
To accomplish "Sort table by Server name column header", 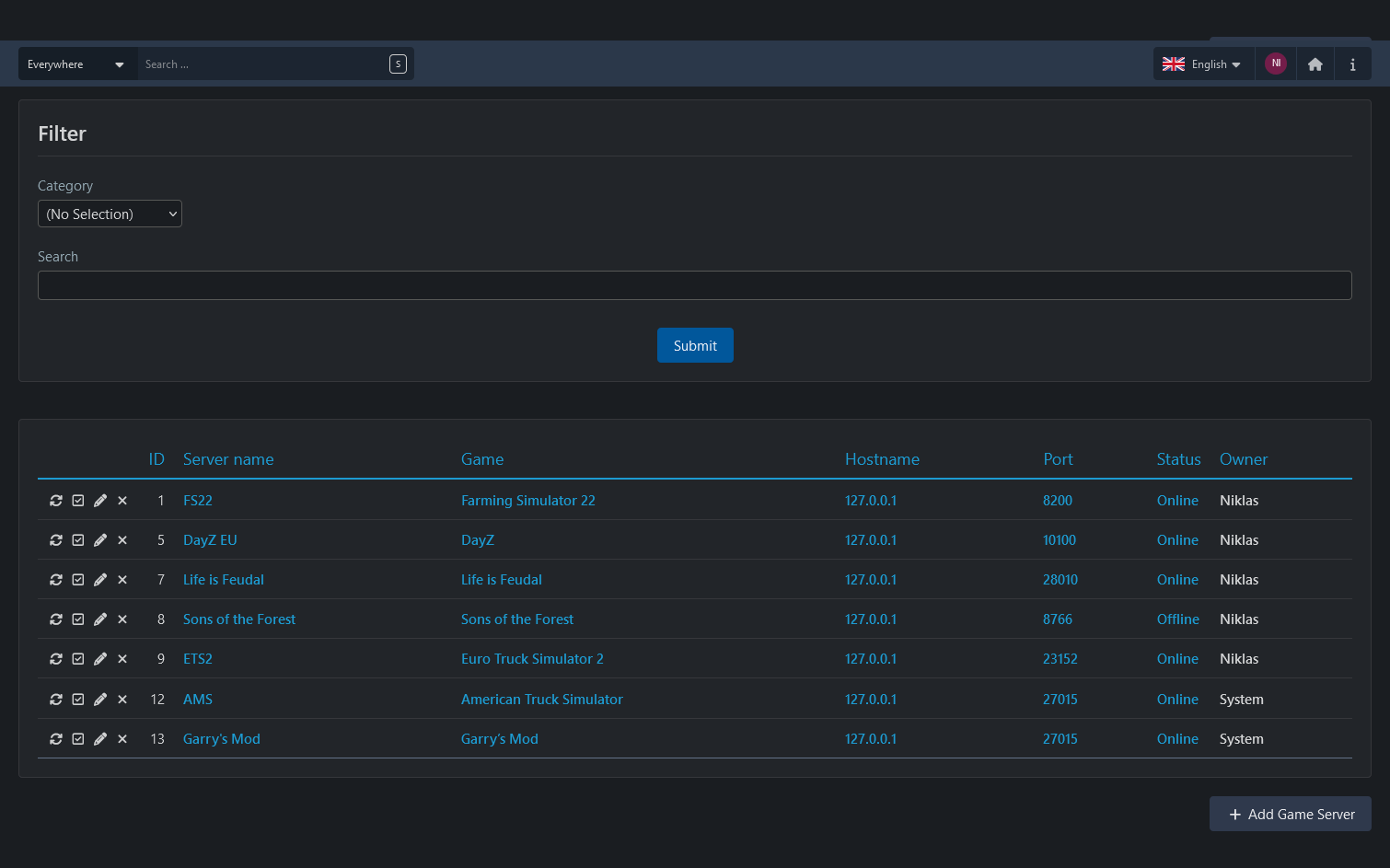I will pos(228,459).
